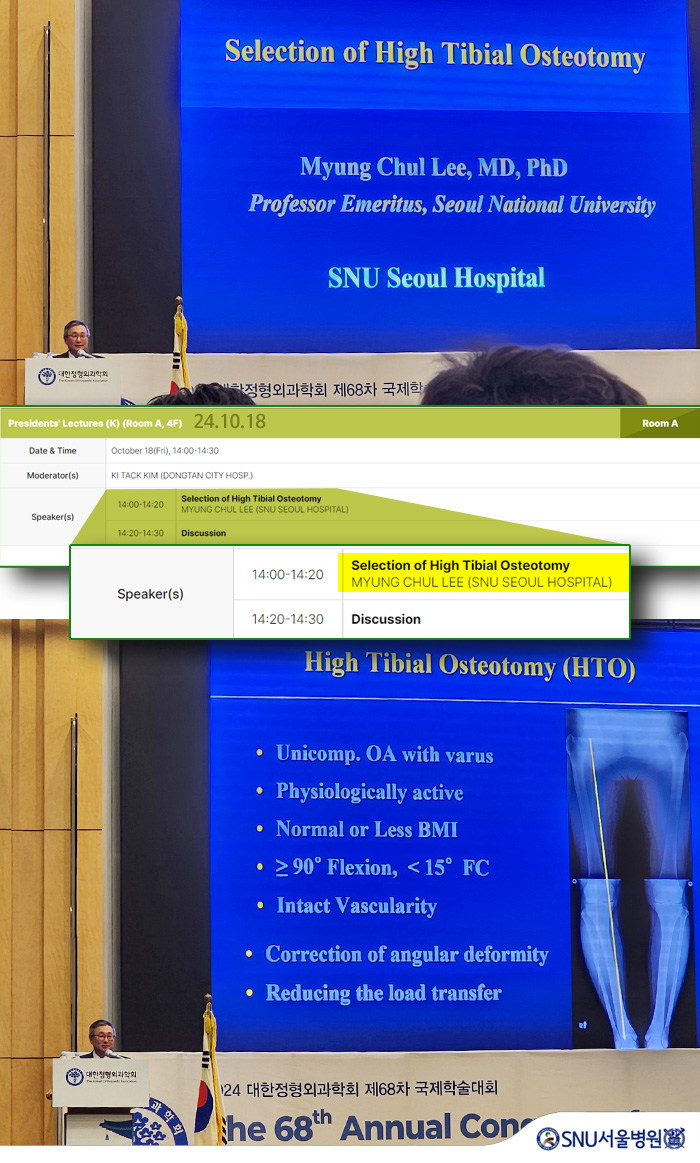Click '14:20-14:30' in the small schedule table

pyautogui.click(x=140, y=533)
